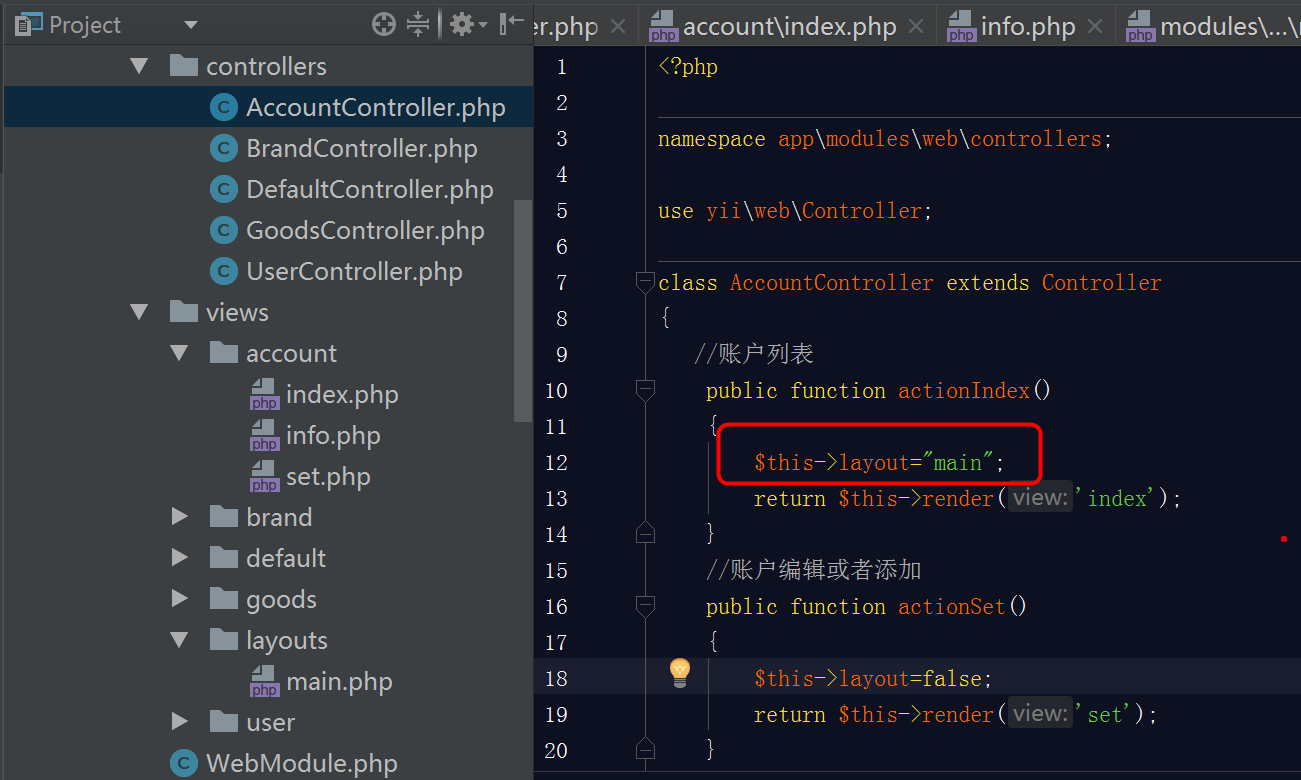Click the class icon of GoodsController.php
Screen dimensions: 1301x780
coord(224,231)
